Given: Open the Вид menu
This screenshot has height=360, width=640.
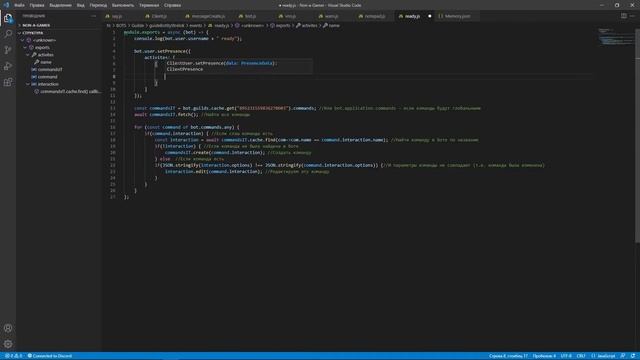Looking at the screenshot, I should tap(80, 5).
